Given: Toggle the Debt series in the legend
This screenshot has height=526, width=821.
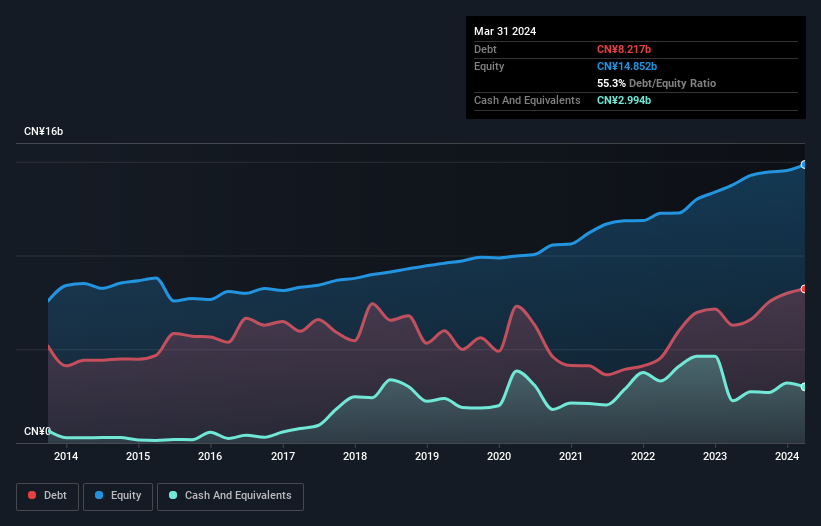Looking at the screenshot, I should pyautogui.click(x=47, y=496).
